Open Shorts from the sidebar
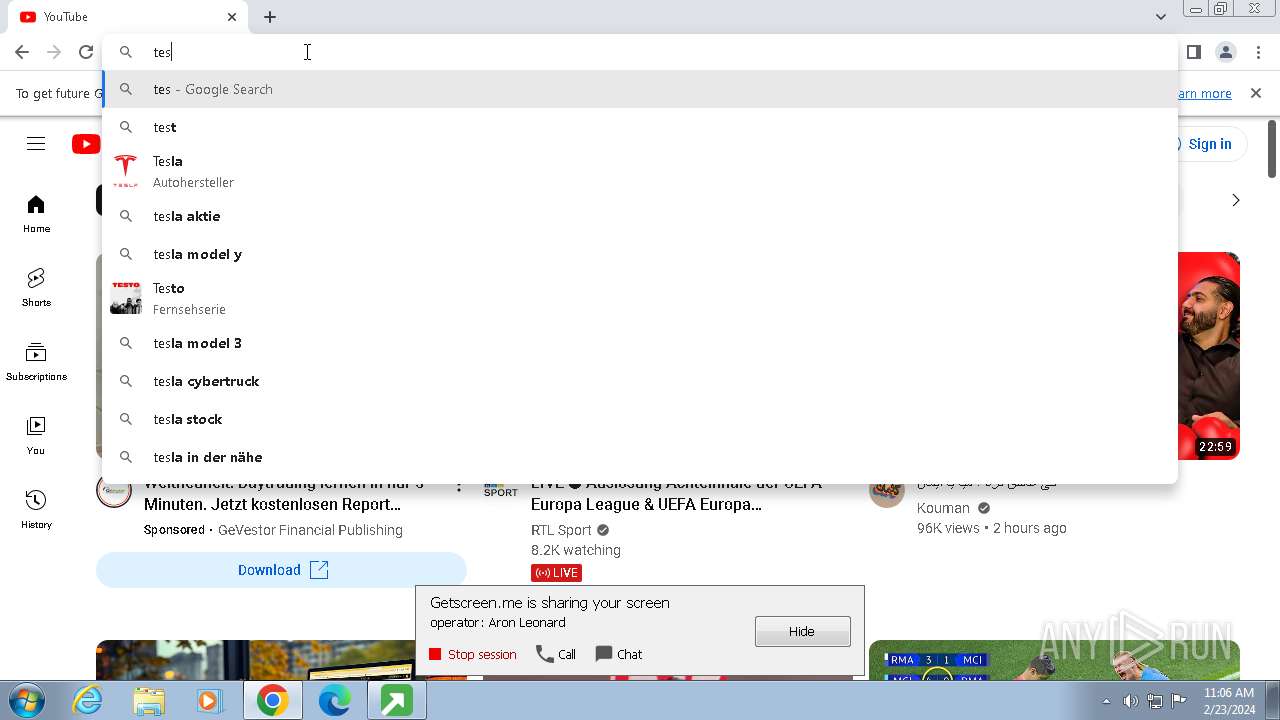 tap(36, 288)
